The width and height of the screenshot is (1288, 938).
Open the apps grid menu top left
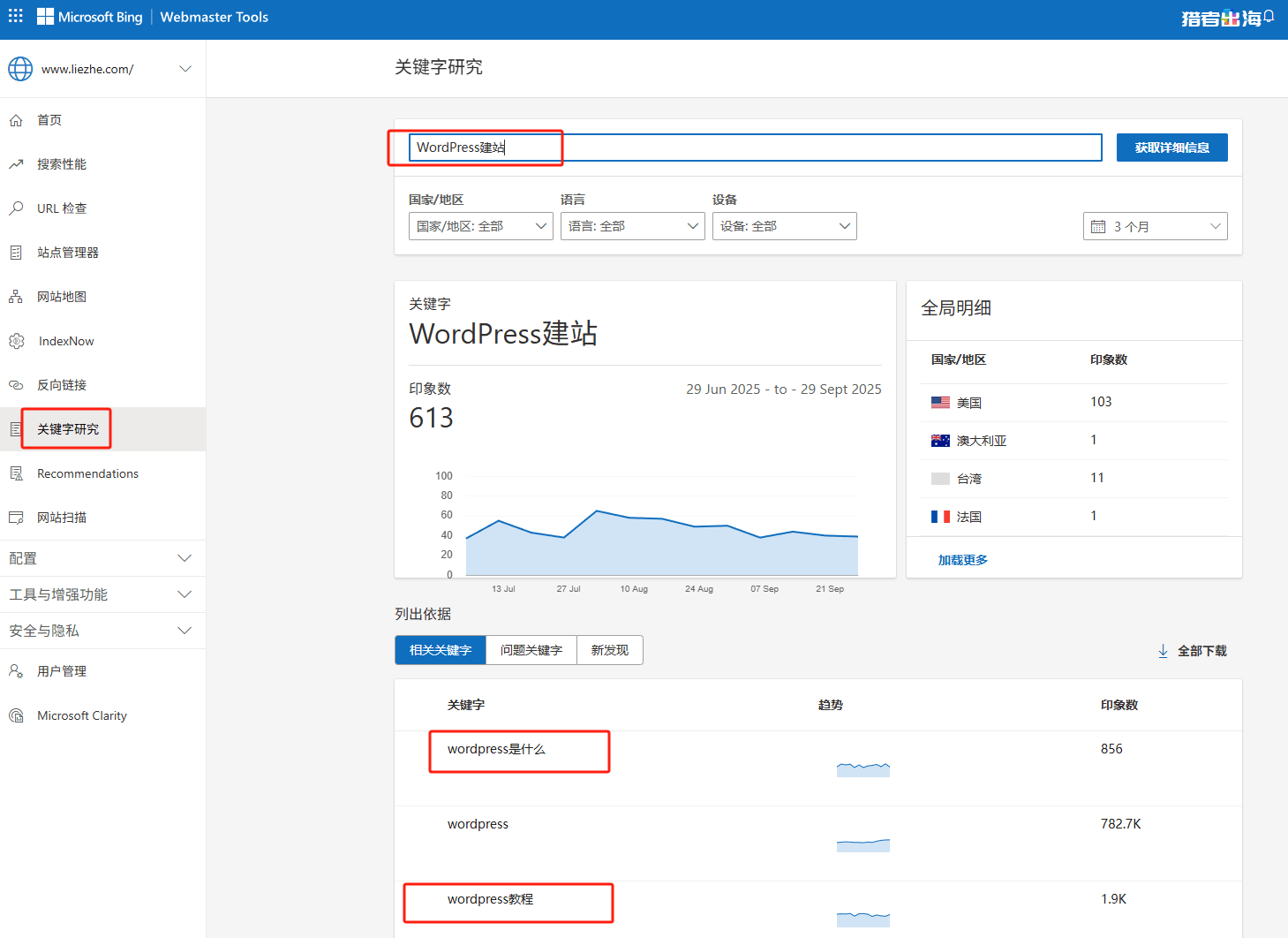pyautogui.click(x=15, y=15)
